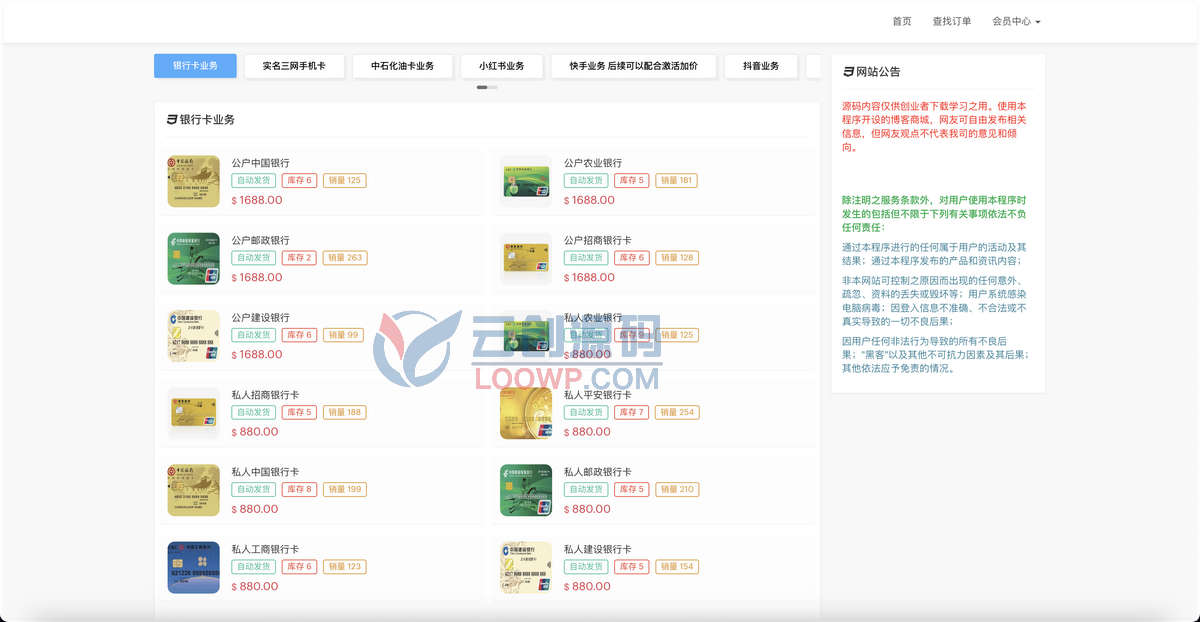
Task: Click 销量 125 badge under 公户中国银行
Action: pyautogui.click(x=344, y=181)
